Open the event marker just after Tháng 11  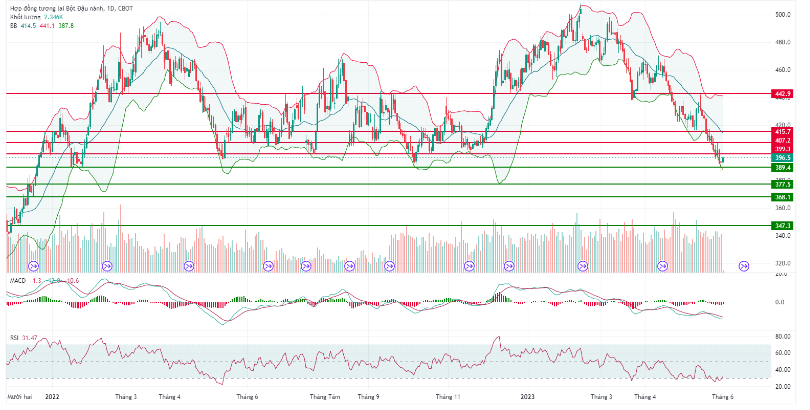(x=510, y=266)
